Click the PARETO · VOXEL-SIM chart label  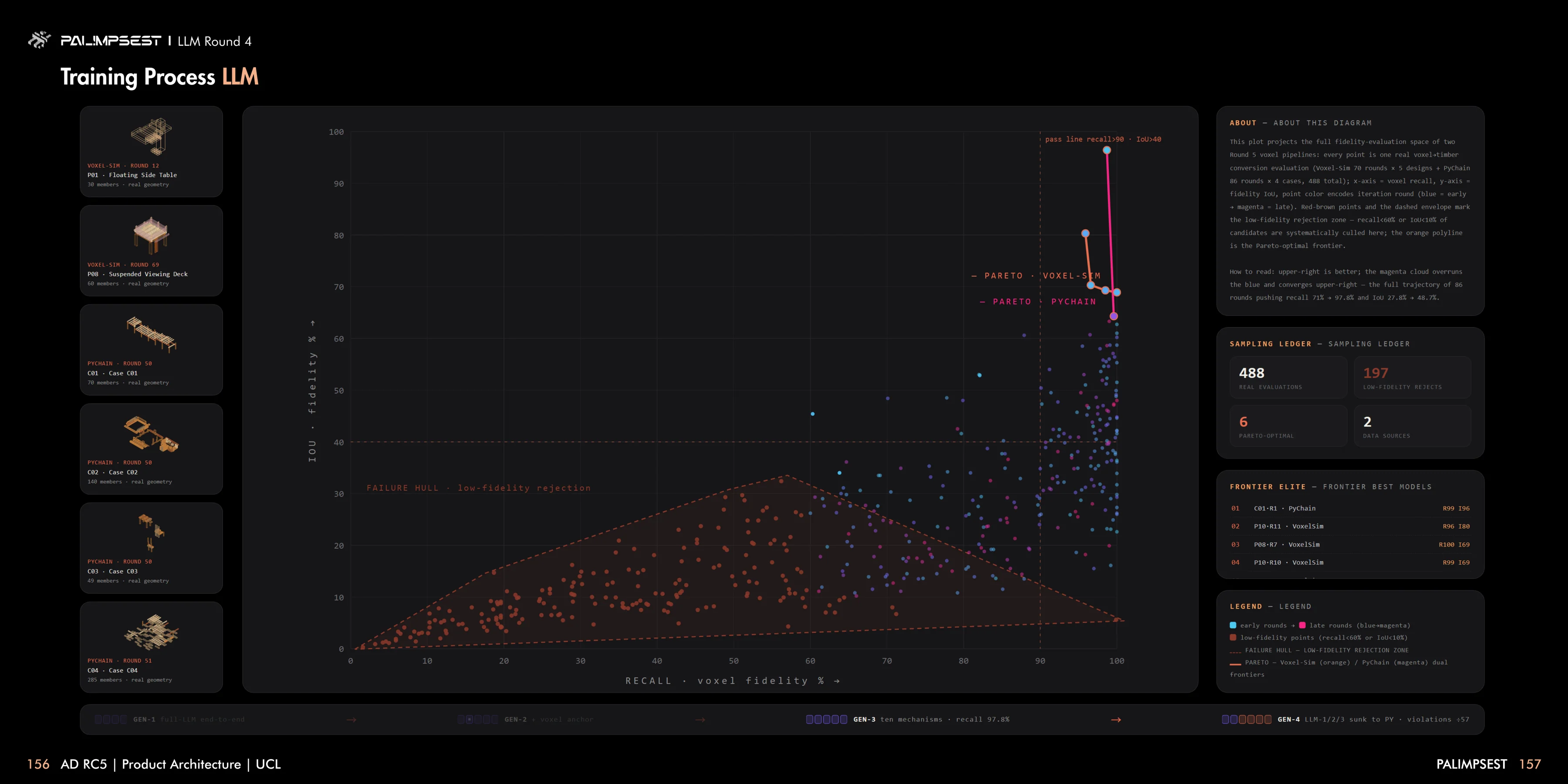[x=1036, y=276]
